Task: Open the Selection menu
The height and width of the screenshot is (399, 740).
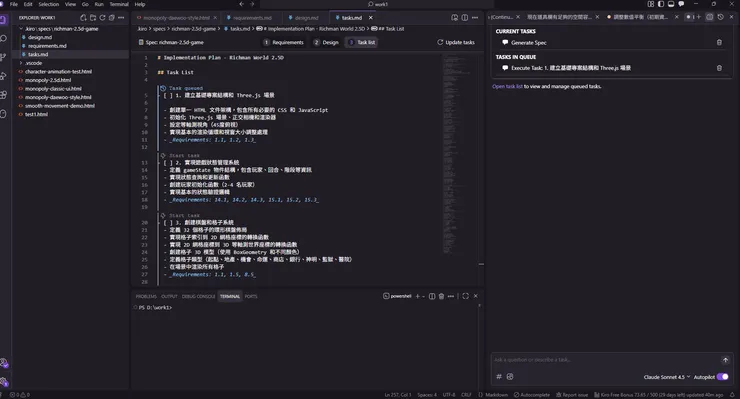Action: click(x=49, y=4)
